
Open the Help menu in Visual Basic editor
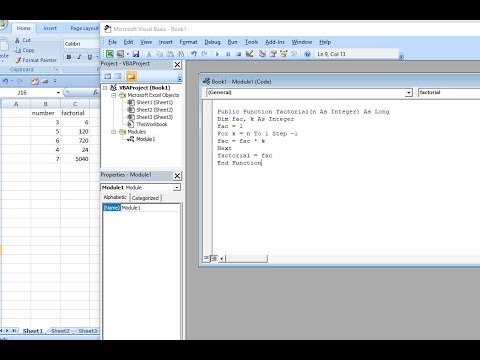point(325,42)
